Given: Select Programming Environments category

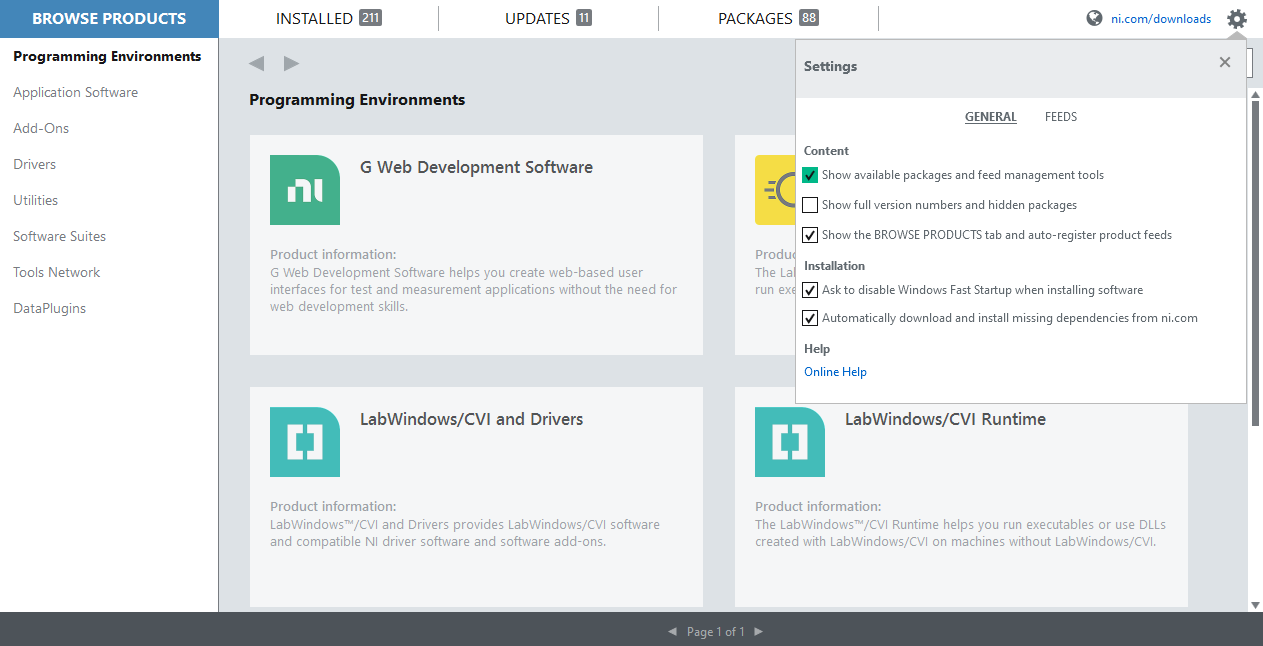Looking at the screenshot, I should (107, 57).
